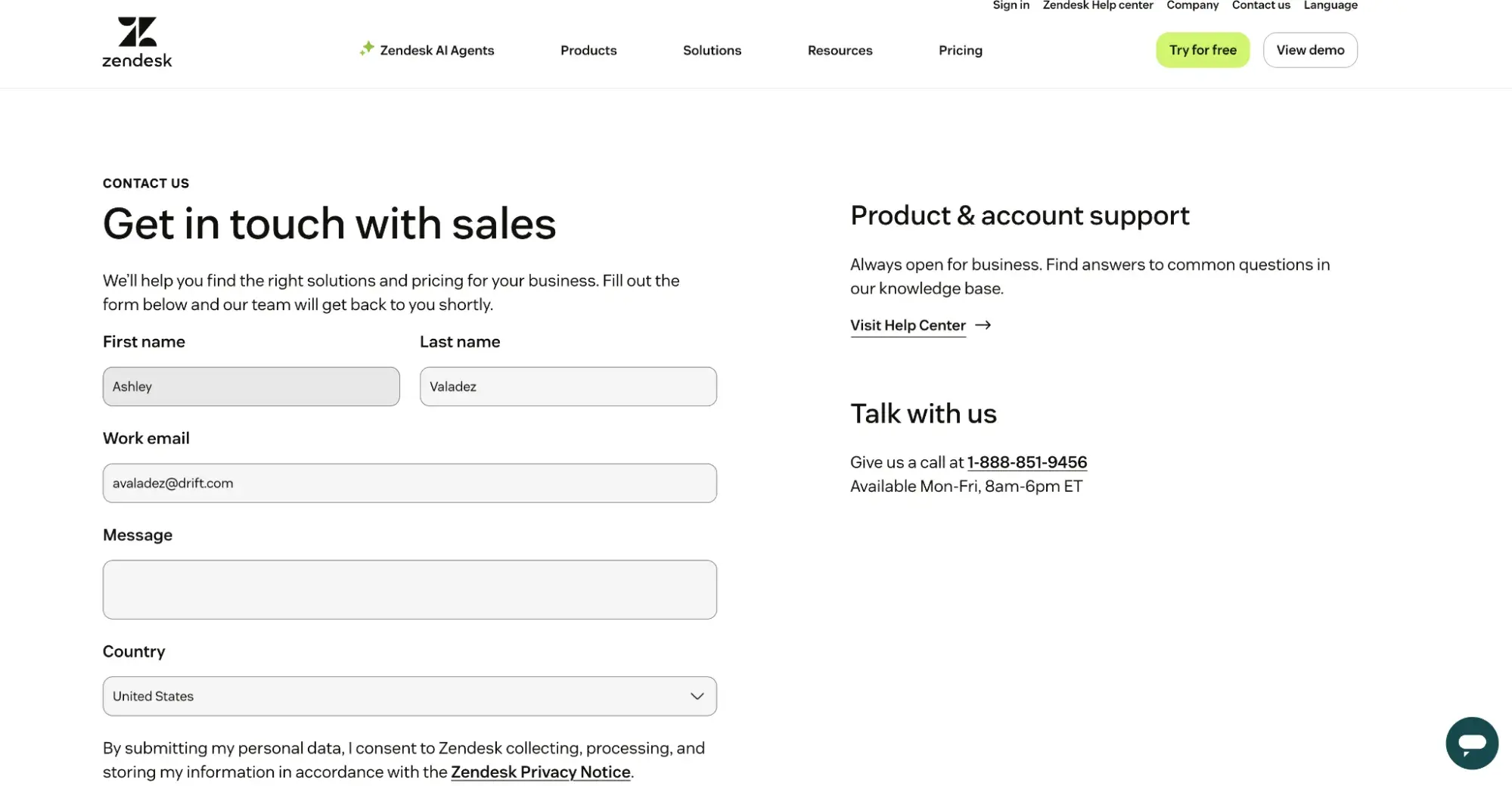Go to the Pricing page
Image resolution: width=1512 pixels, height=786 pixels.
[x=960, y=50]
